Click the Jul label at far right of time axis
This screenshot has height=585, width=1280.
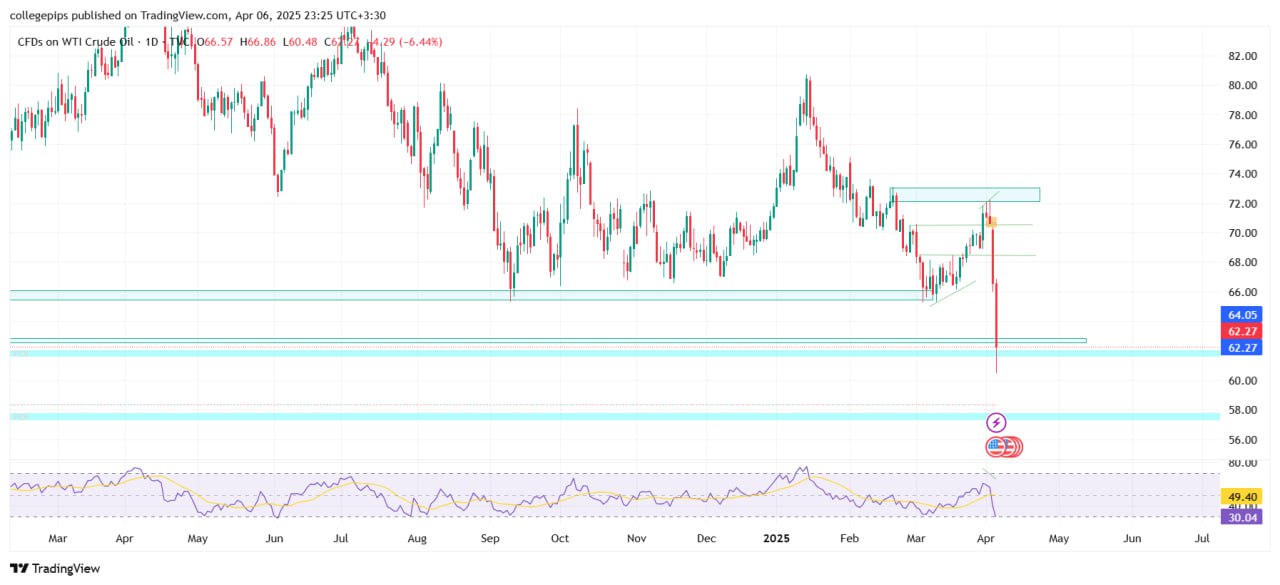pos(1202,538)
